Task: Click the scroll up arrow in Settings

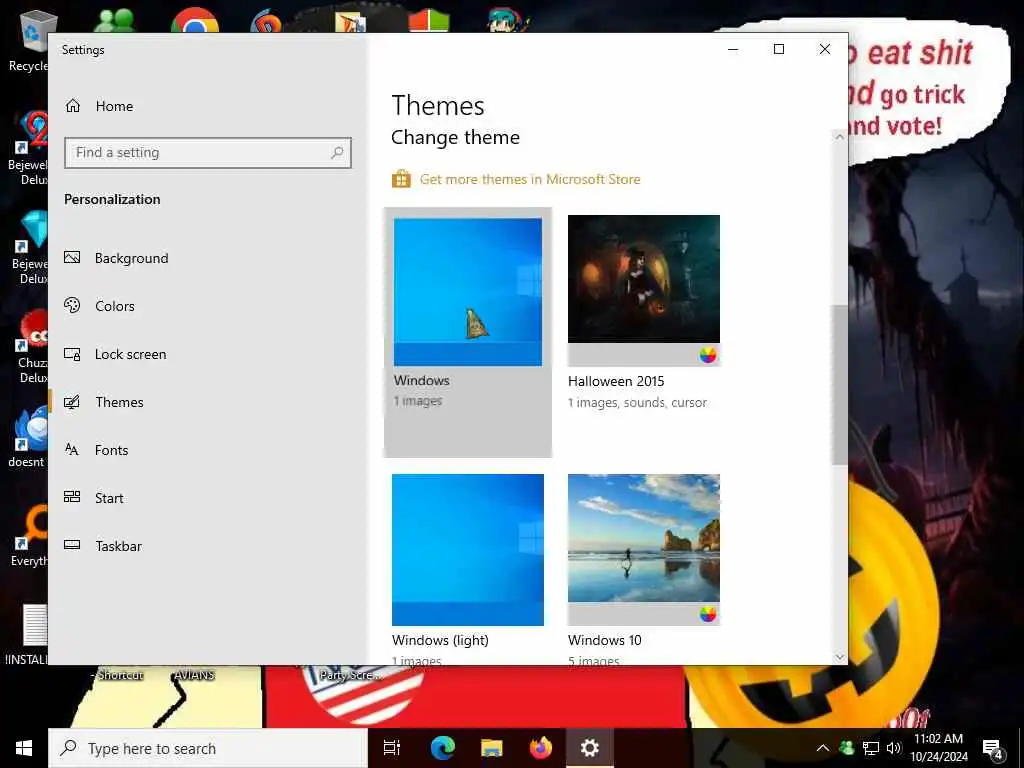Action: point(840,137)
